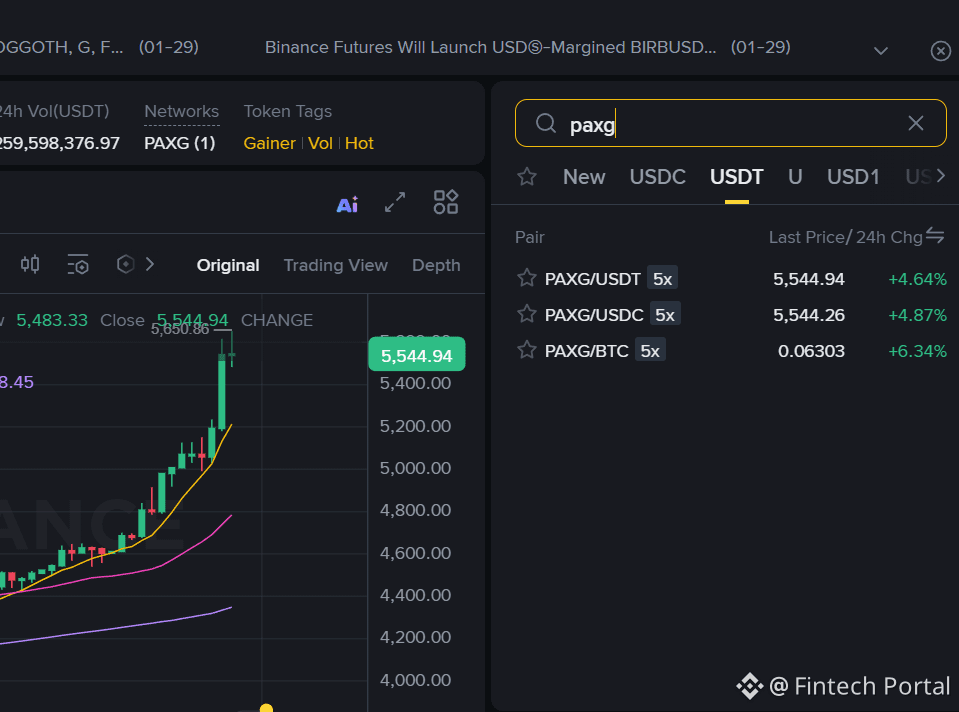Open chart display settings icon

[78, 264]
